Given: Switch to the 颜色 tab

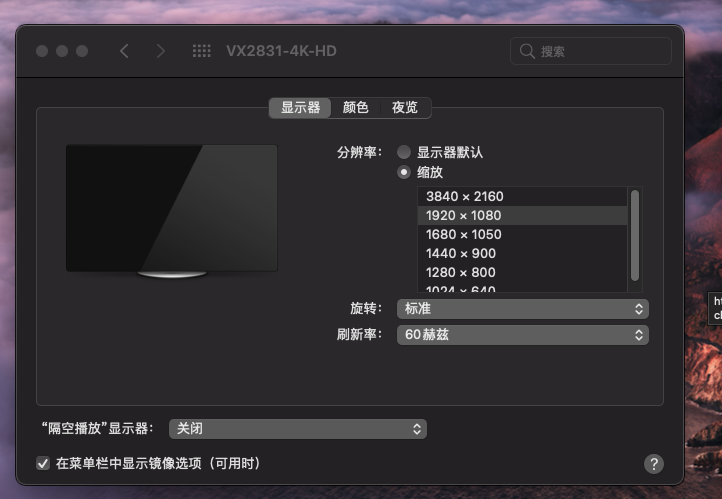Looking at the screenshot, I should (355, 108).
